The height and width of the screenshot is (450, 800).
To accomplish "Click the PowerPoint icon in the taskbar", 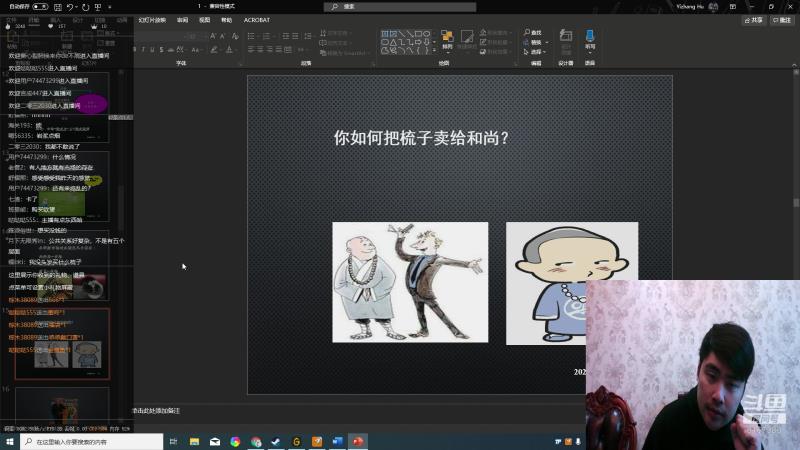I will pos(357,441).
